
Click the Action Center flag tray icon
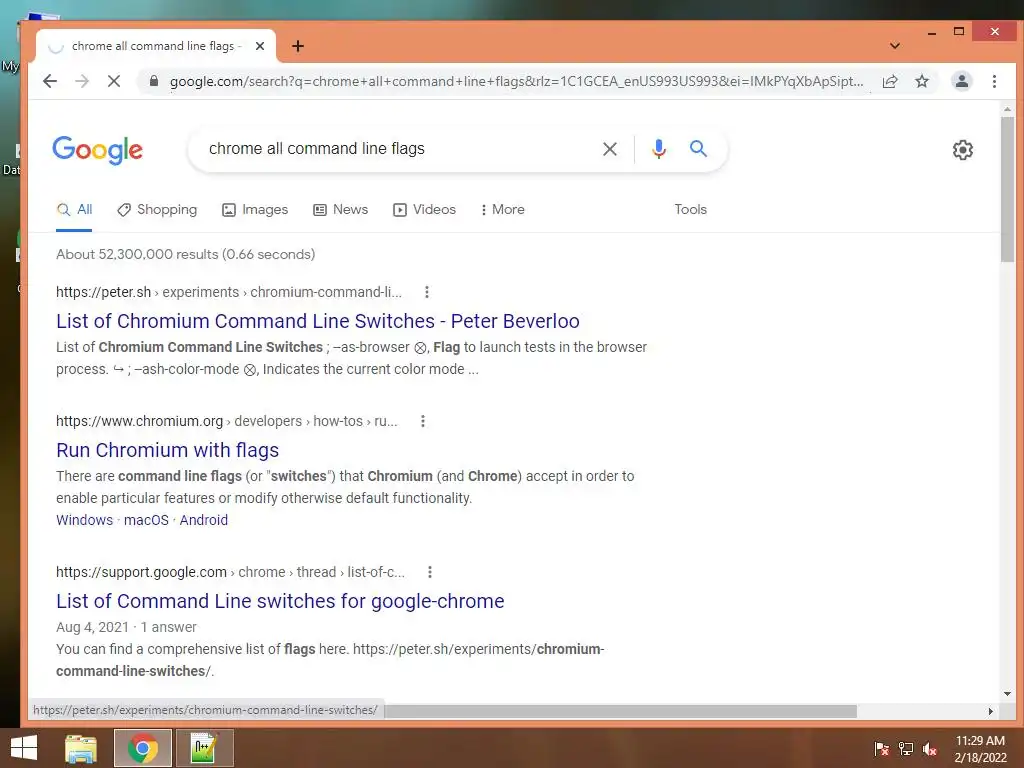[881, 749]
